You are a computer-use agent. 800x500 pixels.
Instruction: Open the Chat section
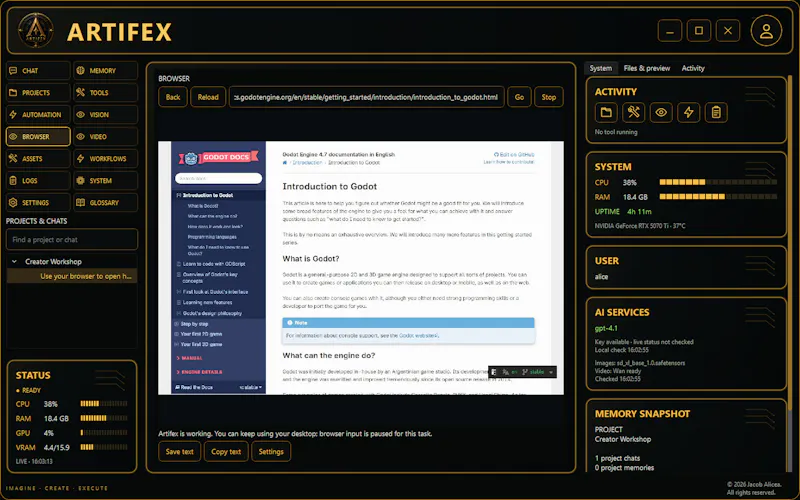coord(38,71)
